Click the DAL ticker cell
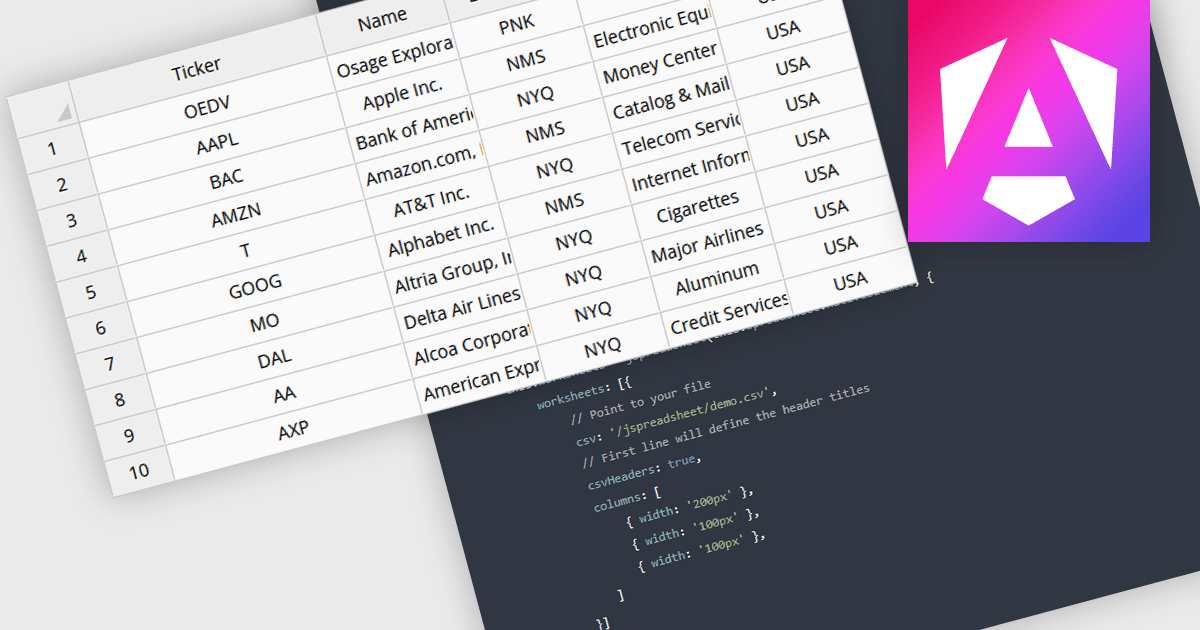Screen dimensions: 1200x630 pyautogui.click(x=275, y=359)
